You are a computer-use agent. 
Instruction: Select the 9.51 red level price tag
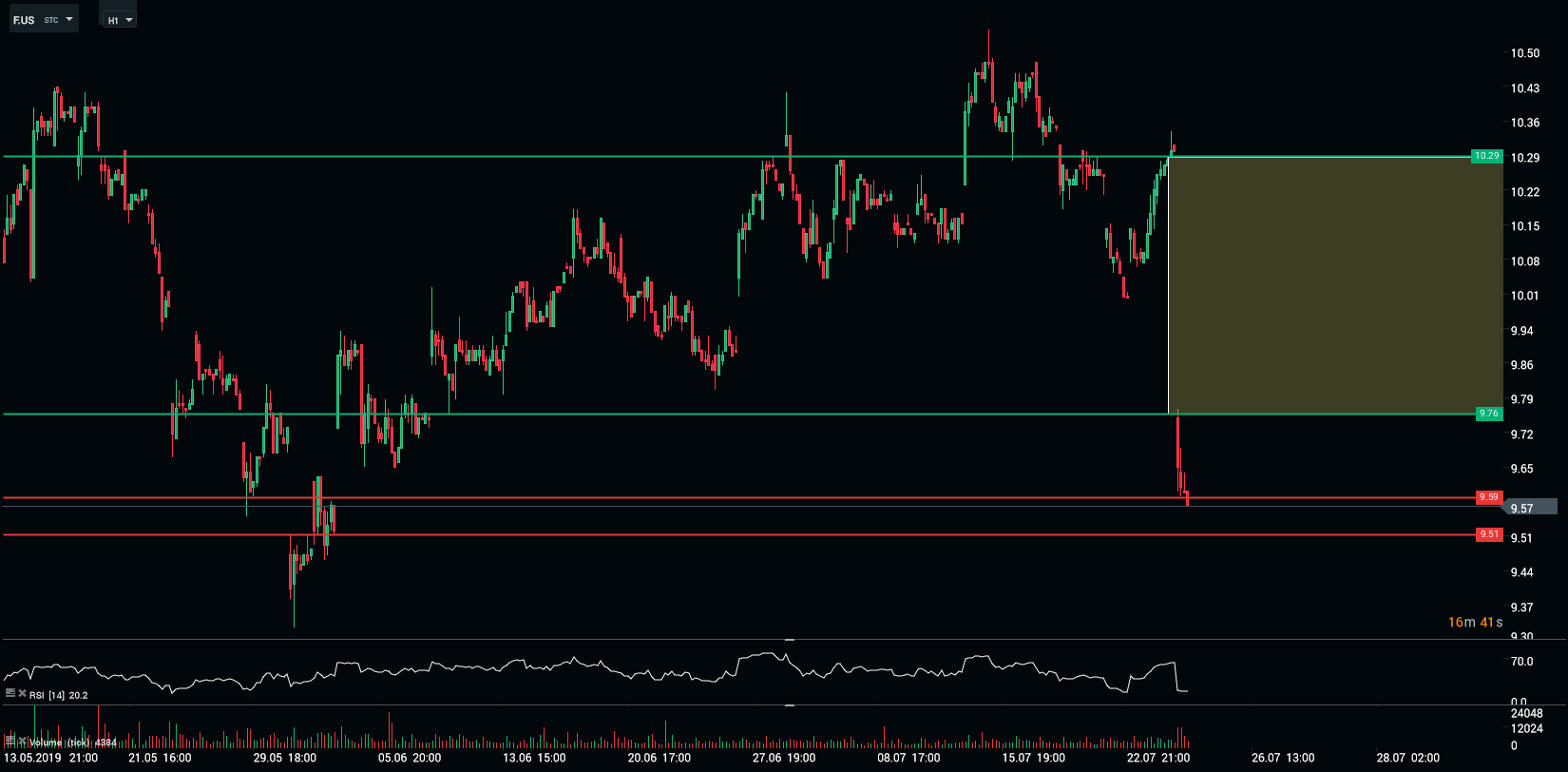point(1489,534)
